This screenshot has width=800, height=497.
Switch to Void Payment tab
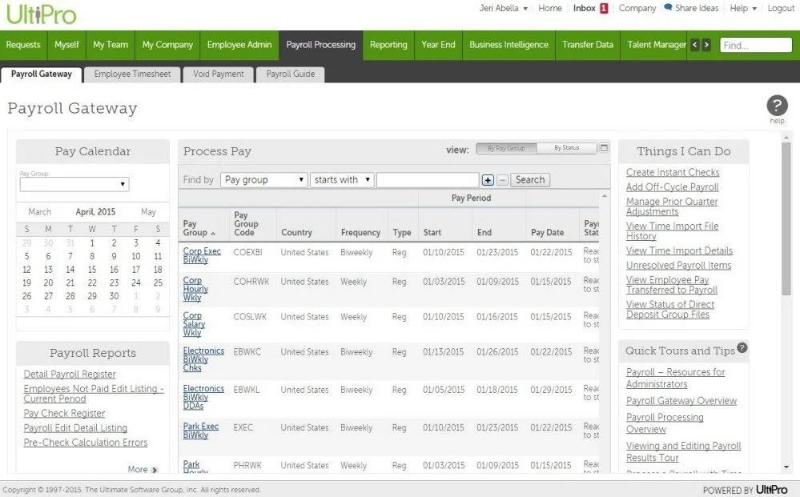218,74
